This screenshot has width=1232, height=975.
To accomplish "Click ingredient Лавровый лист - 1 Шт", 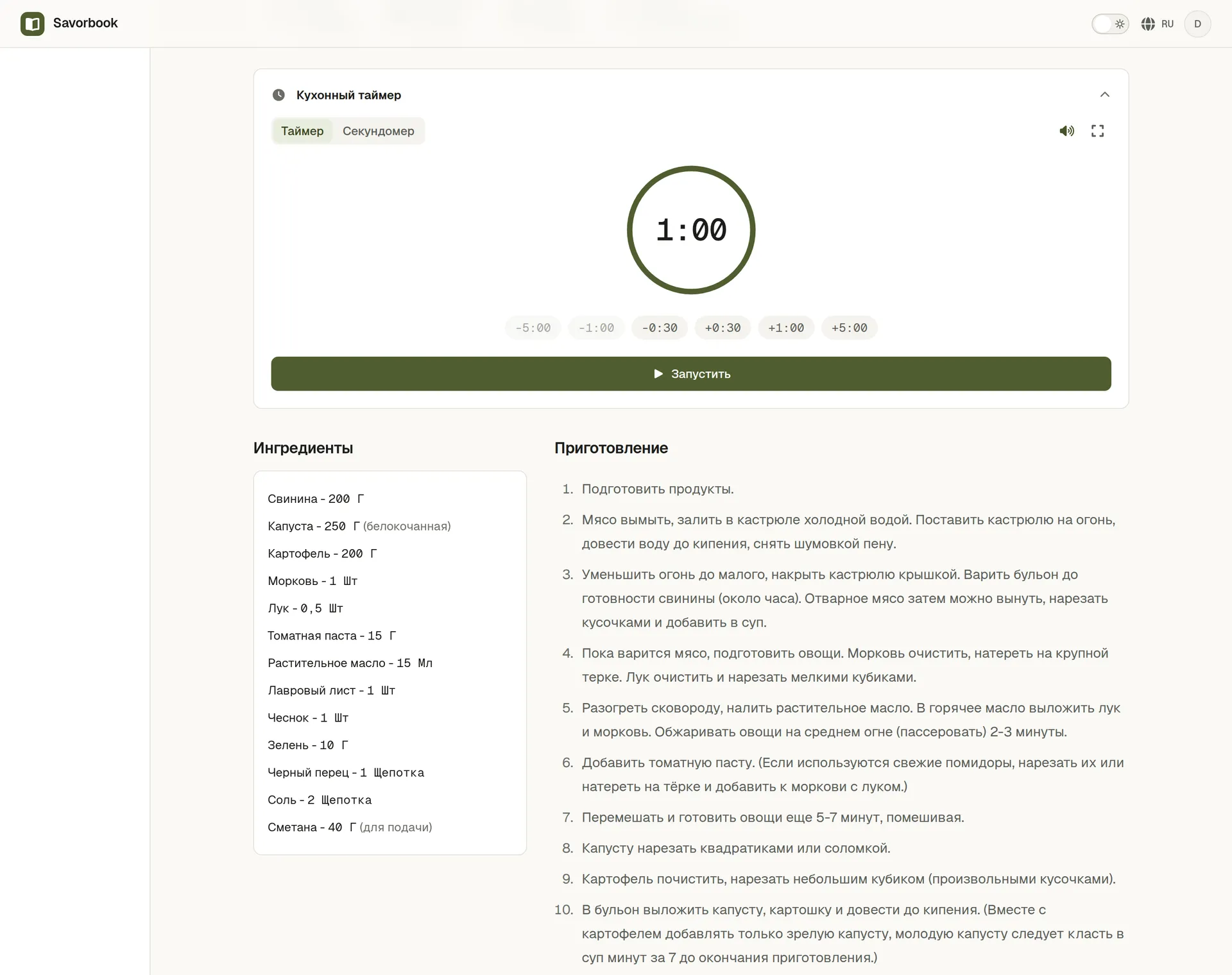I will click(331, 690).
